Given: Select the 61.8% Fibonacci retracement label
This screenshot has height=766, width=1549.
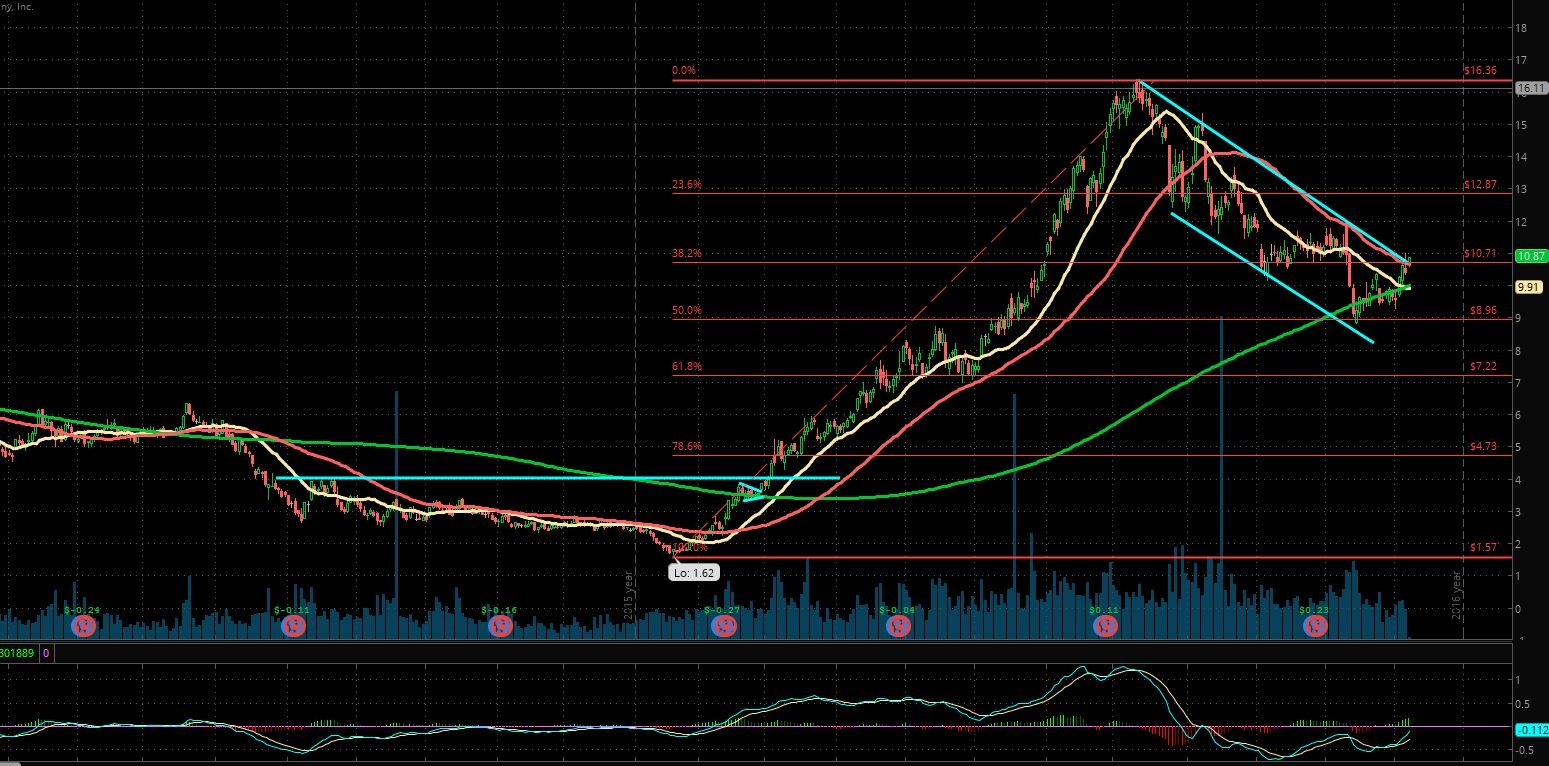Looking at the screenshot, I should (687, 367).
